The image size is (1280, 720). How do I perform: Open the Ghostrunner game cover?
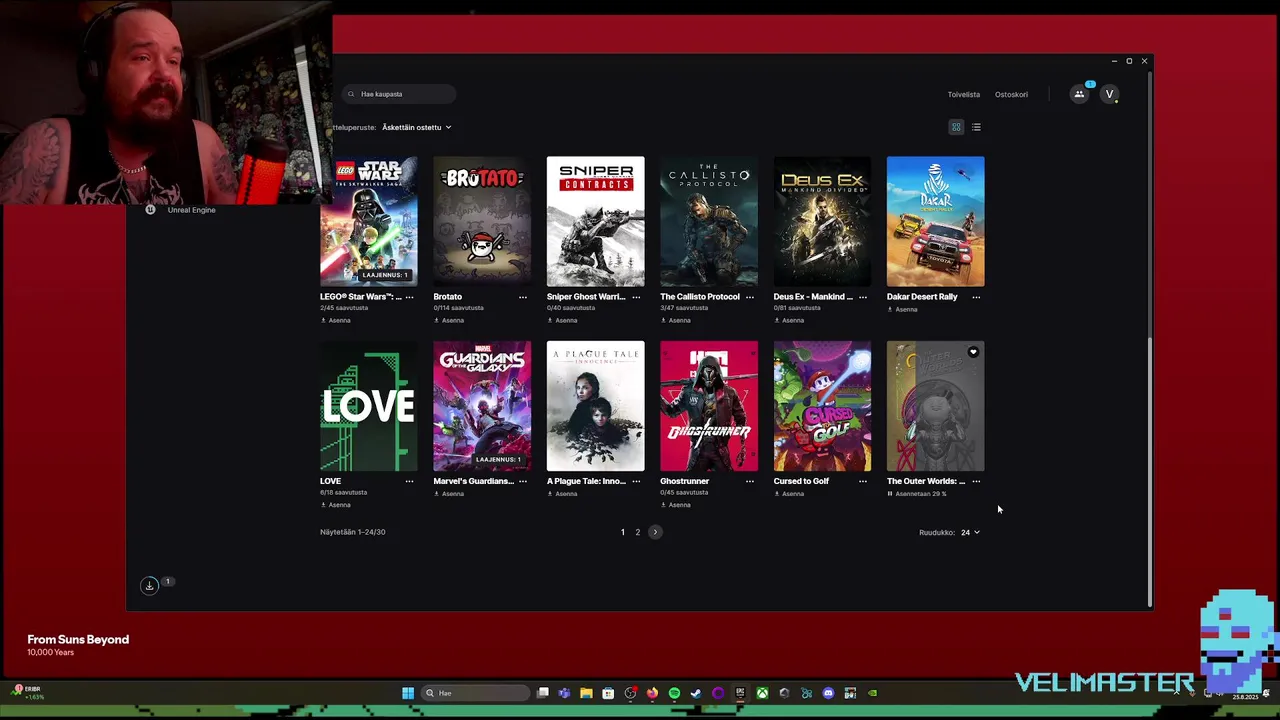[x=709, y=406]
